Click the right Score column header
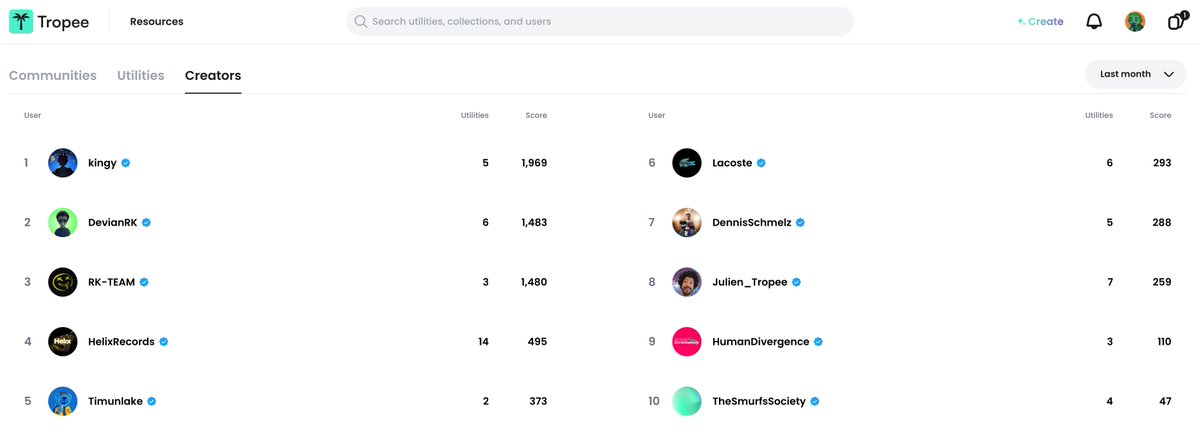Viewport: 1200px width, 445px height. (x=1160, y=116)
